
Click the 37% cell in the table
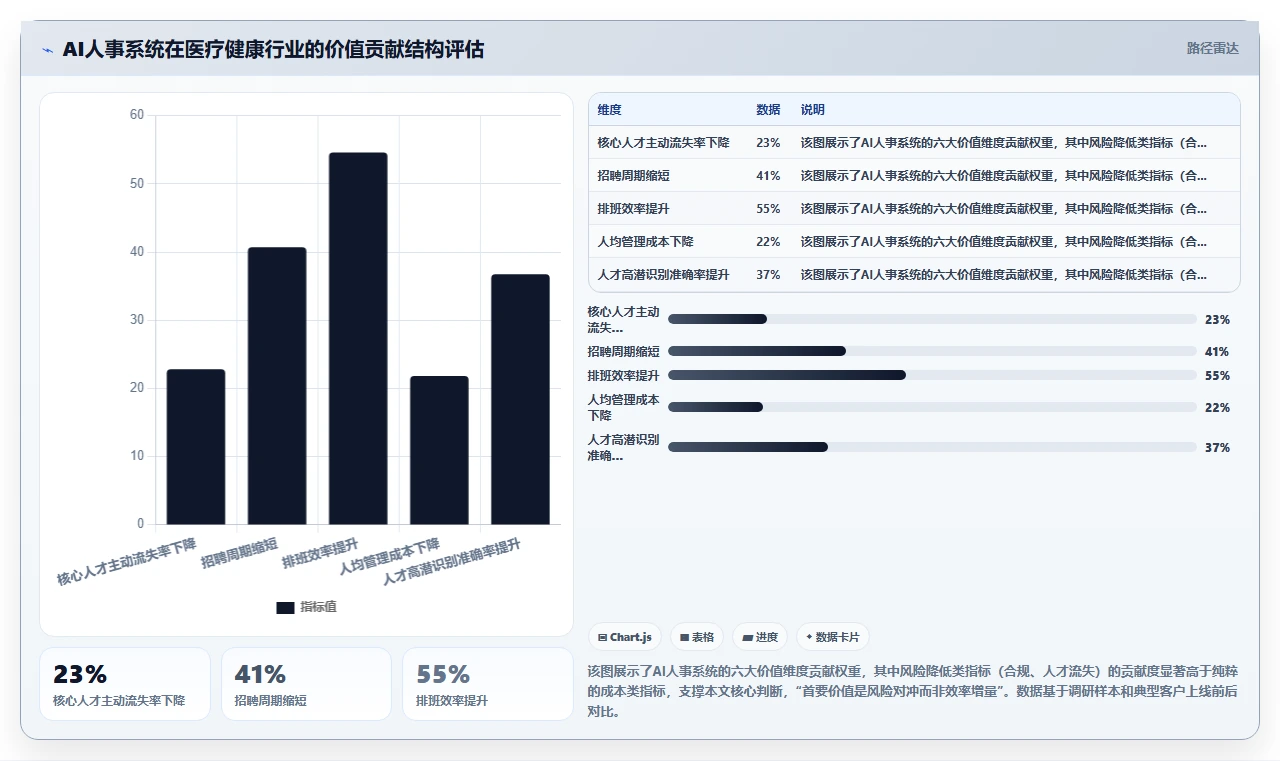pyautogui.click(x=768, y=275)
